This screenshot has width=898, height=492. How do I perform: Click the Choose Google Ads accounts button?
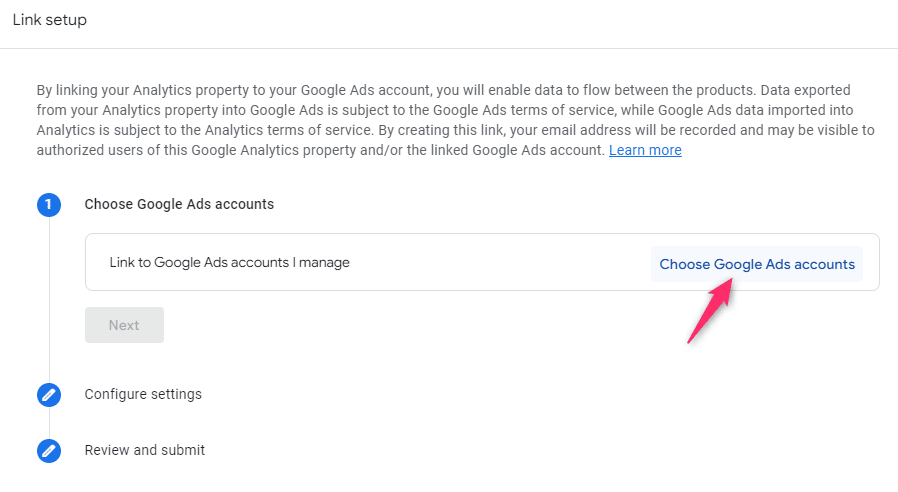tap(757, 264)
